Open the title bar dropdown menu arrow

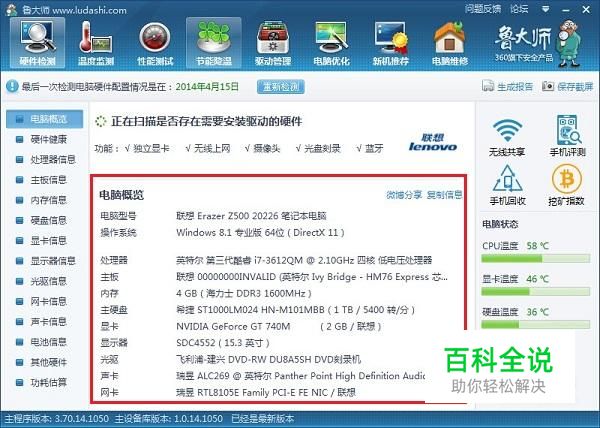click(546, 9)
